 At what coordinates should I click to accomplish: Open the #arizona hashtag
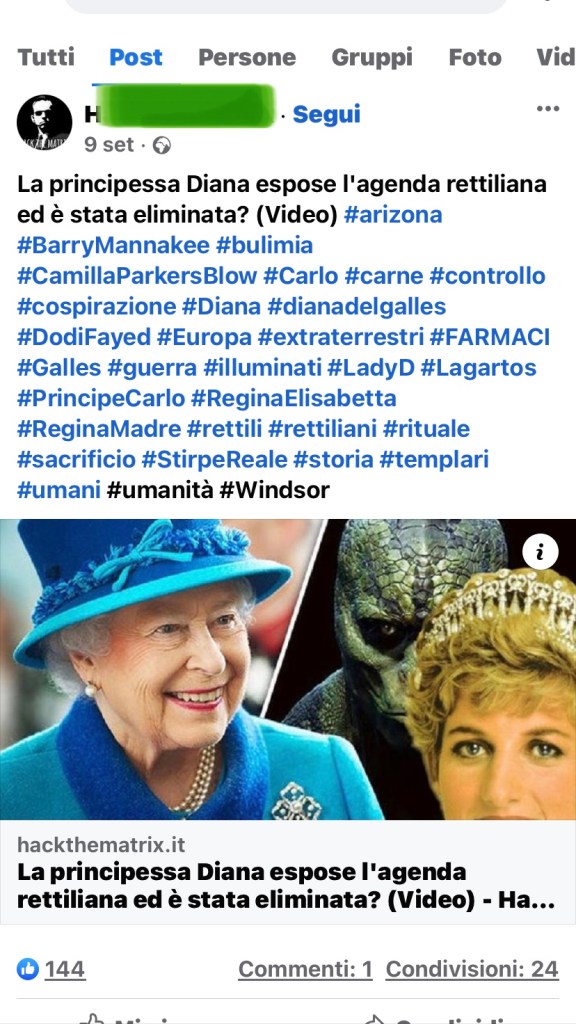pos(392,214)
